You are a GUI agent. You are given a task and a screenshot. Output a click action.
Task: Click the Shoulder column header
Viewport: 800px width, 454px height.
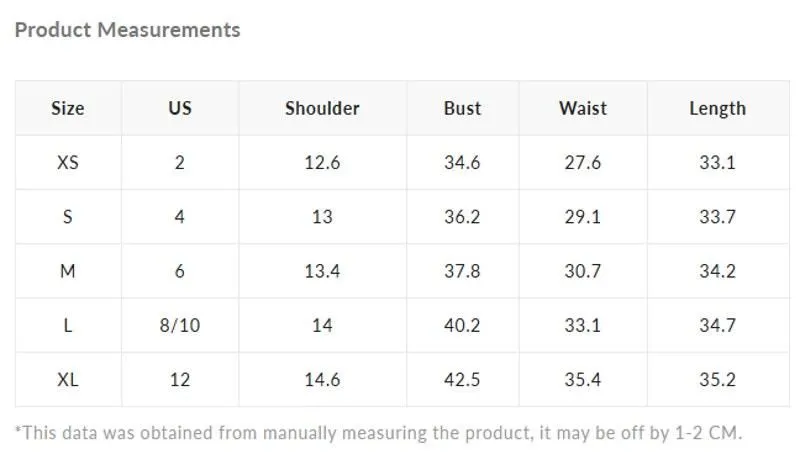click(x=322, y=108)
